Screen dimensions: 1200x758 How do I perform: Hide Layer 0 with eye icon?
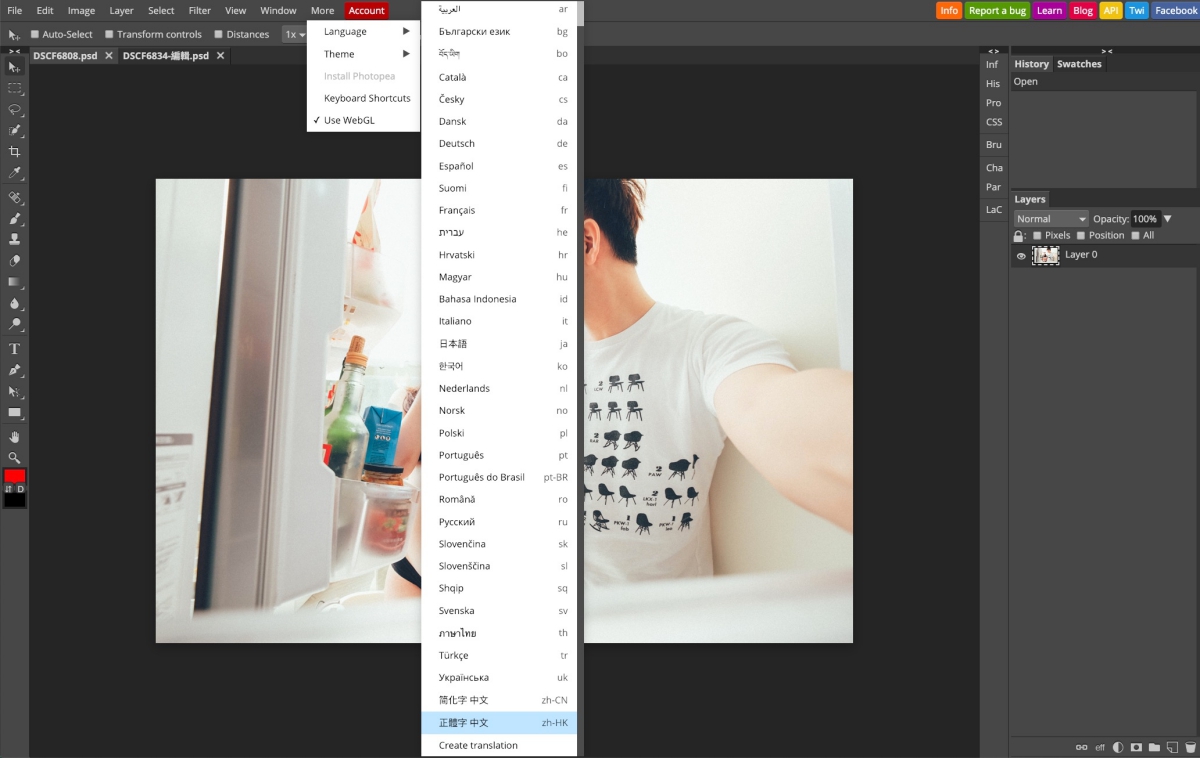[1021, 256]
